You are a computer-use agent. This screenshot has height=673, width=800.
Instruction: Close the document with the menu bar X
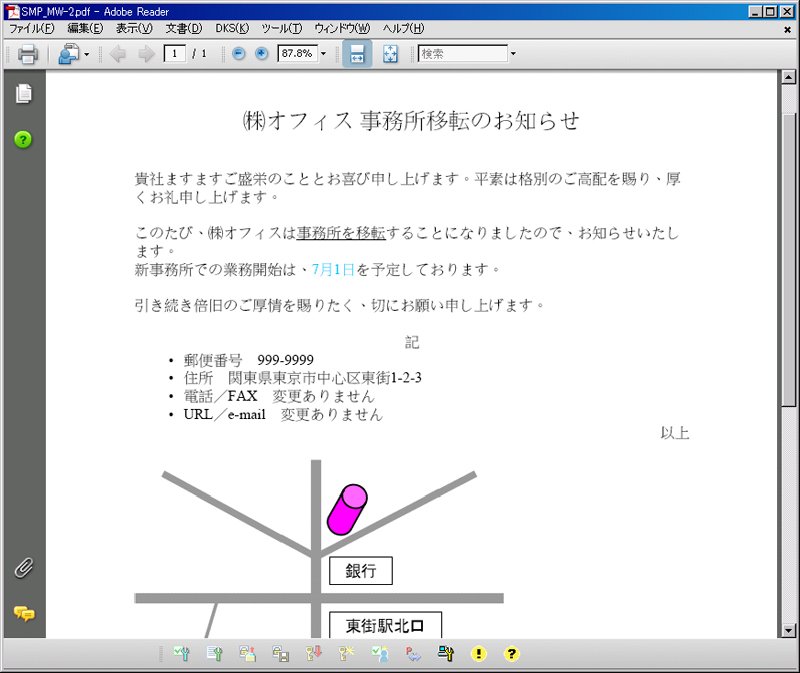pos(787,30)
